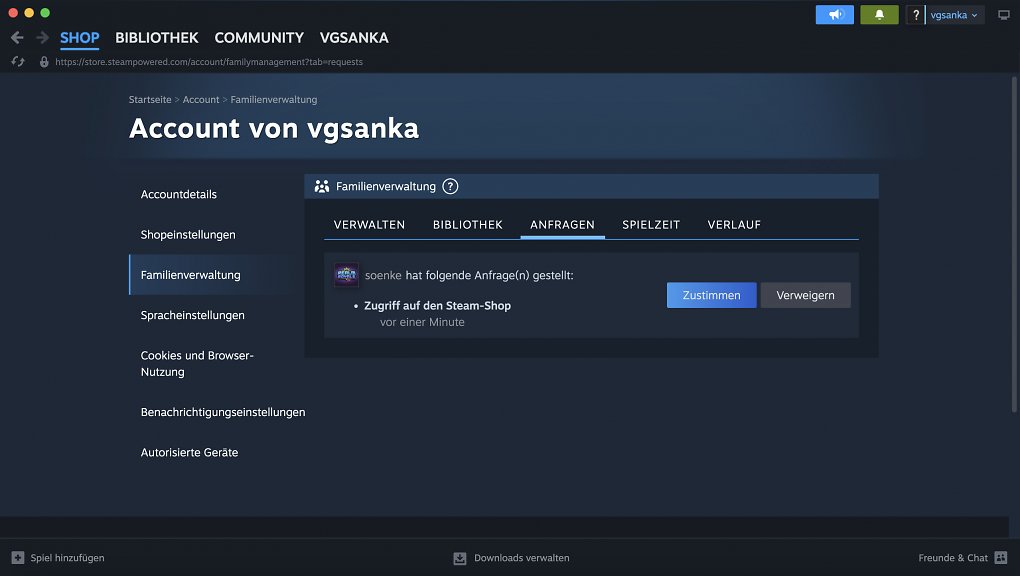
Task: Click the lock icon beside the URL
Action: (x=44, y=62)
